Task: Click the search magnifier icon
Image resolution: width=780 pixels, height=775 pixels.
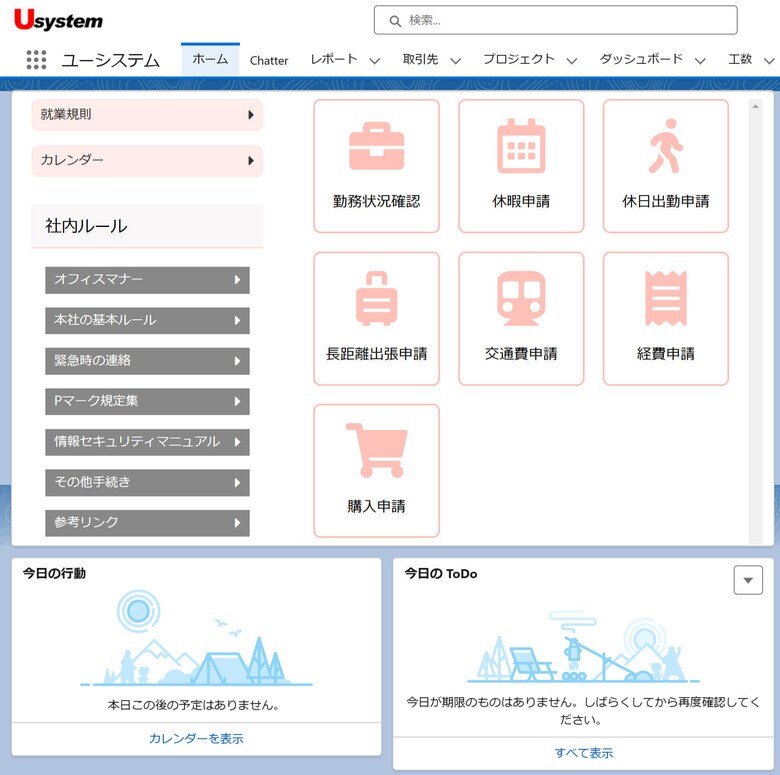Action: (x=395, y=21)
